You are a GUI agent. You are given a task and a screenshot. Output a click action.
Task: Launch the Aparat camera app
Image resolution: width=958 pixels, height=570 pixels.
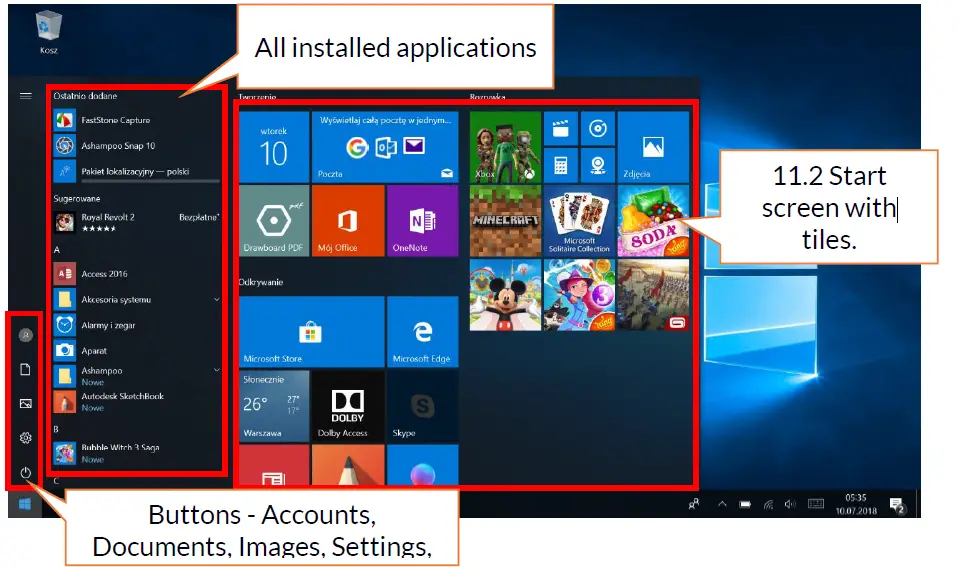[136, 351]
